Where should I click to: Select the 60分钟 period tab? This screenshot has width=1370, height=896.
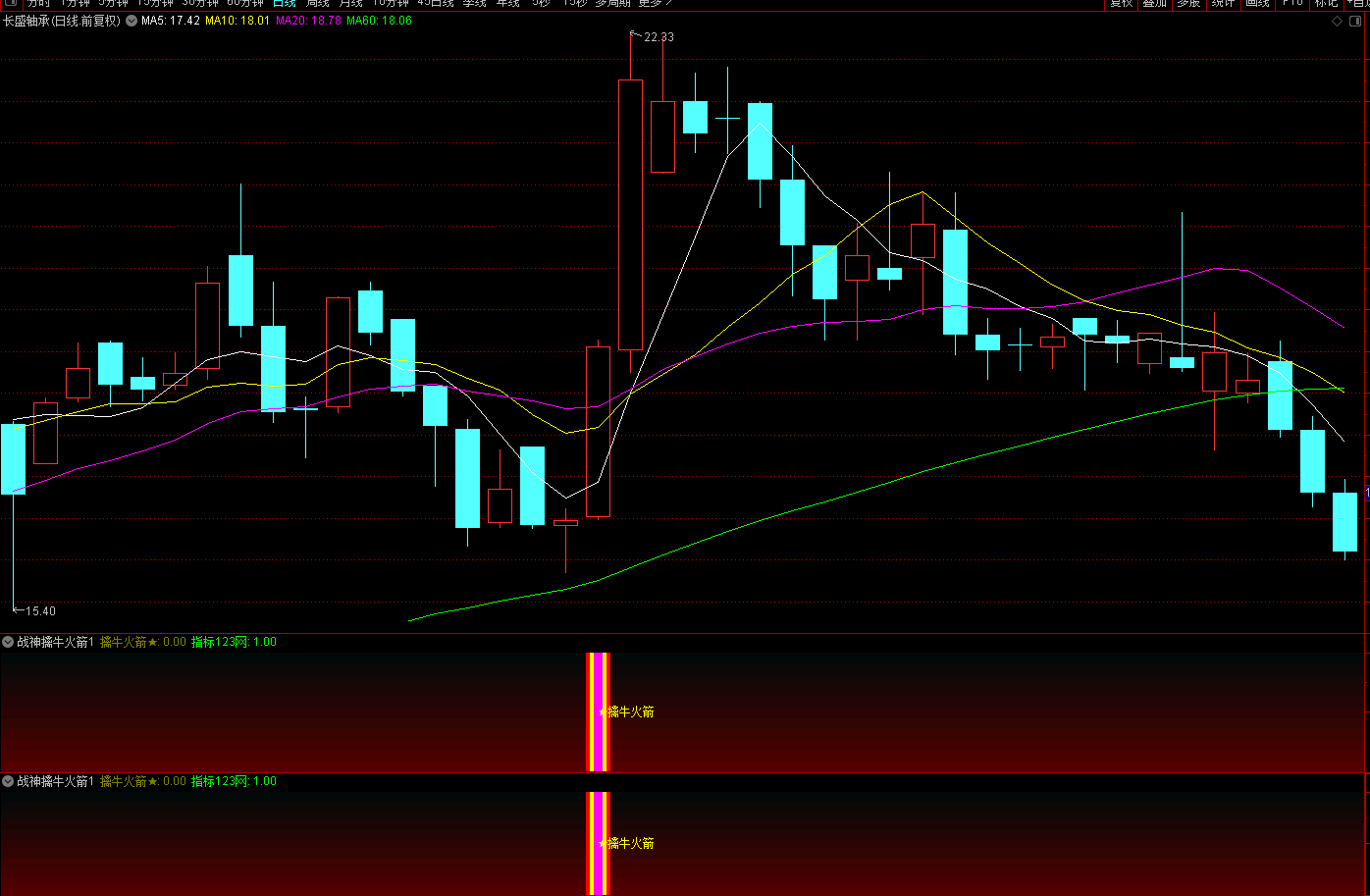pos(245,3)
